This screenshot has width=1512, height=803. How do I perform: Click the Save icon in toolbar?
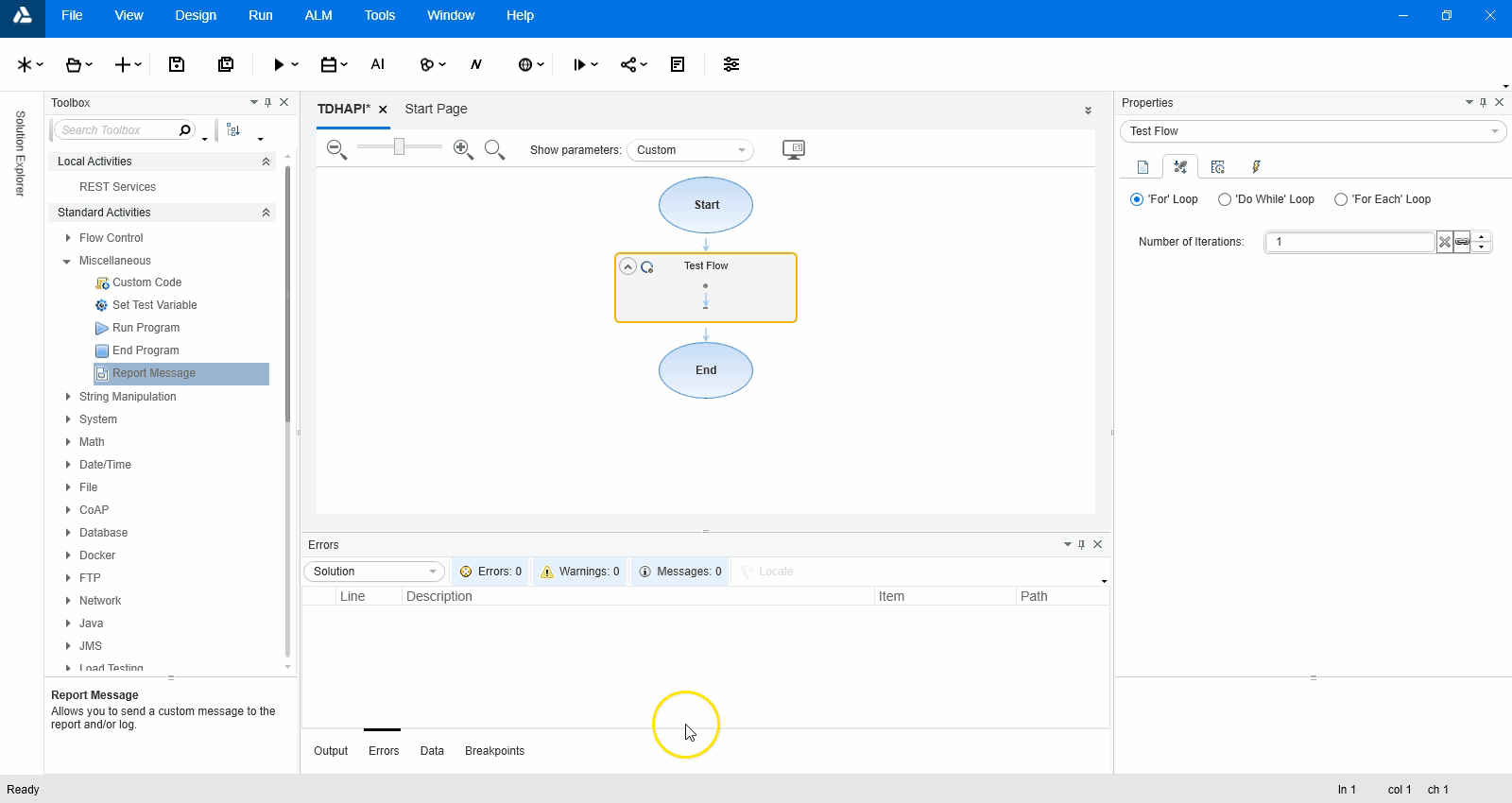pos(177,64)
